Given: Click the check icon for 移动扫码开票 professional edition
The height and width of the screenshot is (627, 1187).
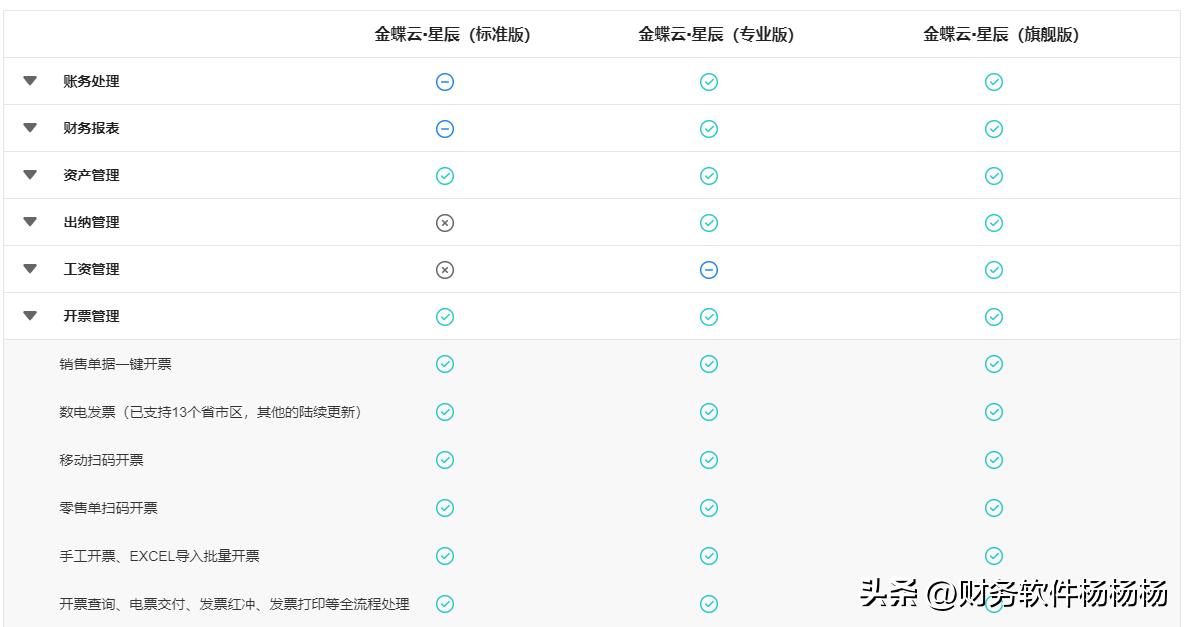Looking at the screenshot, I should coord(709,460).
